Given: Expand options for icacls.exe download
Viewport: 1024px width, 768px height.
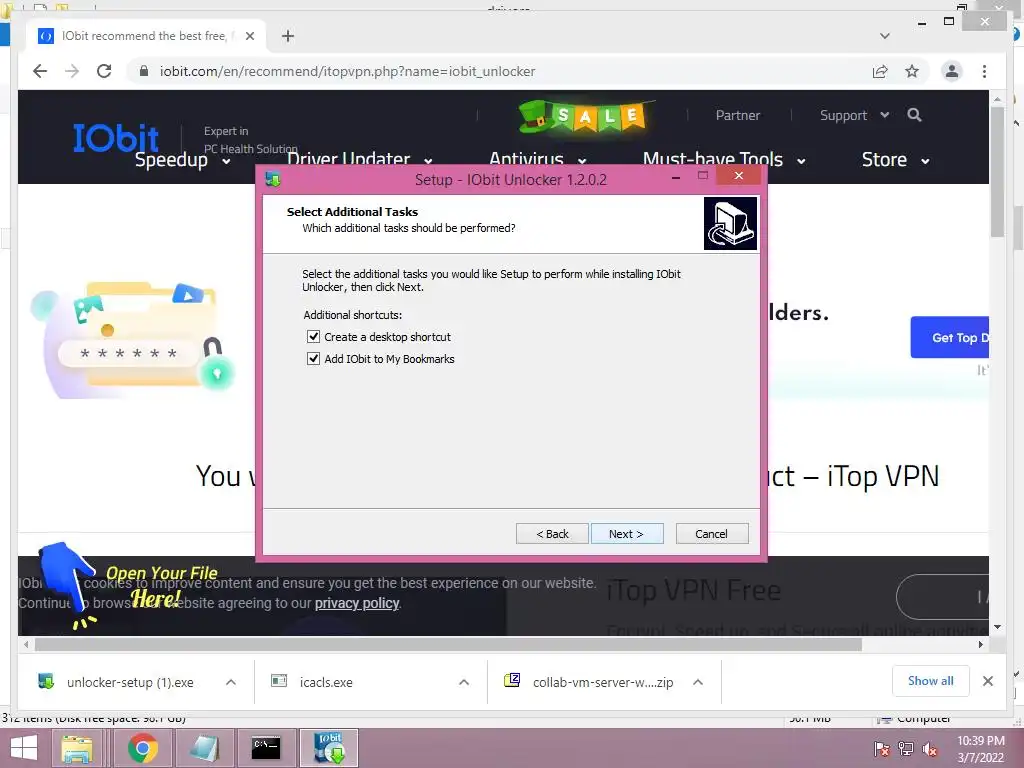Looking at the screenshot, I should (464, 682).
